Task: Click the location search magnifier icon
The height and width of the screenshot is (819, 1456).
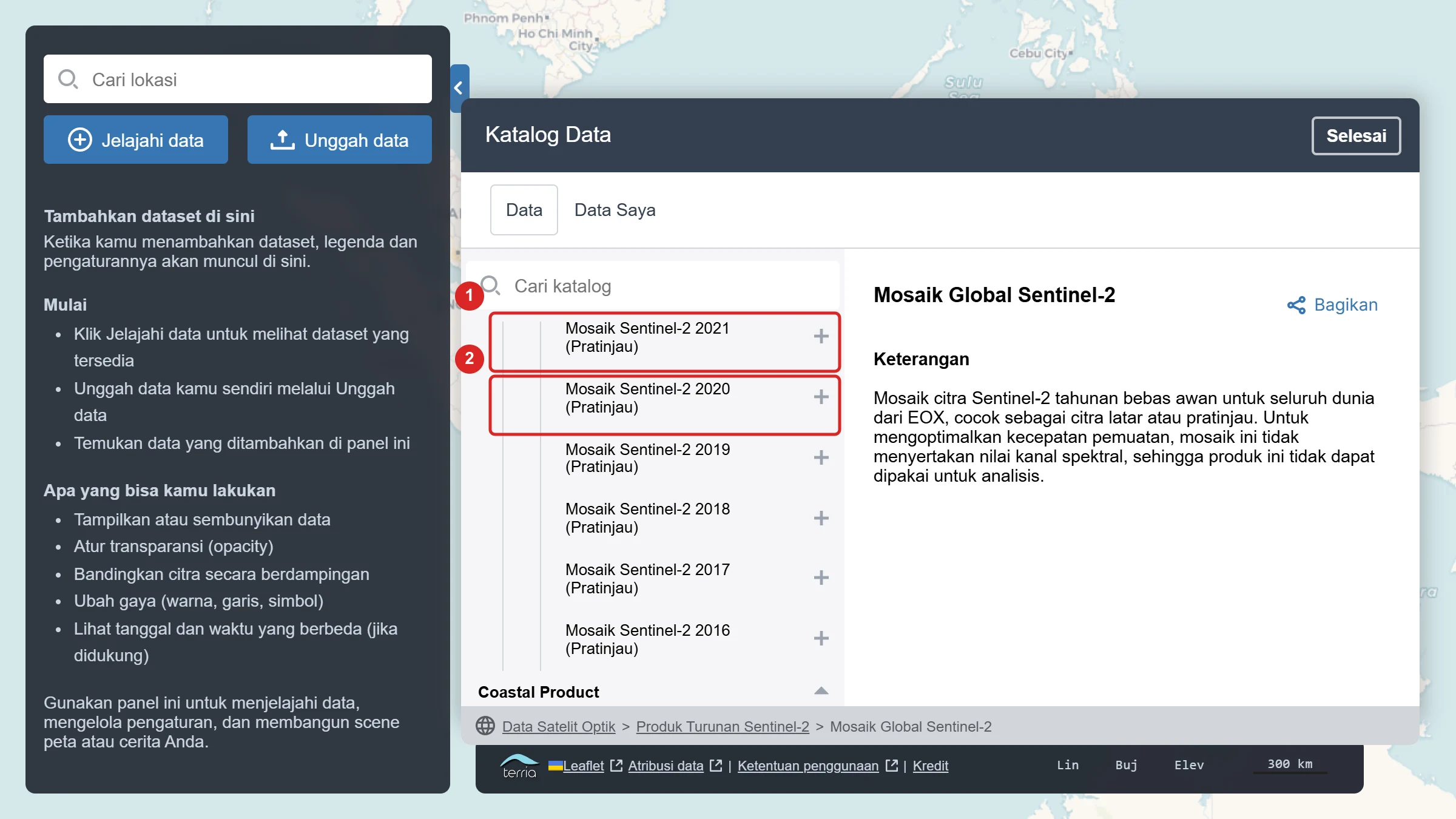Action: (x=68, y=79)
